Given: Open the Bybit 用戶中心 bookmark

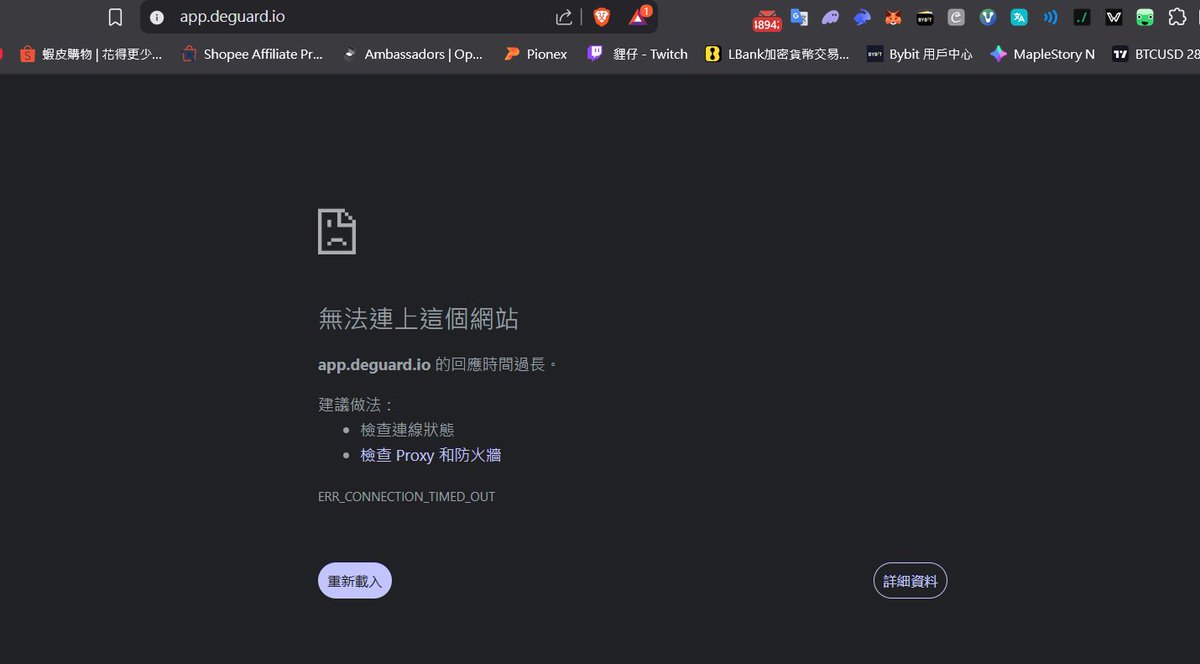Looking at the screenshot, I should coord(919,54).
